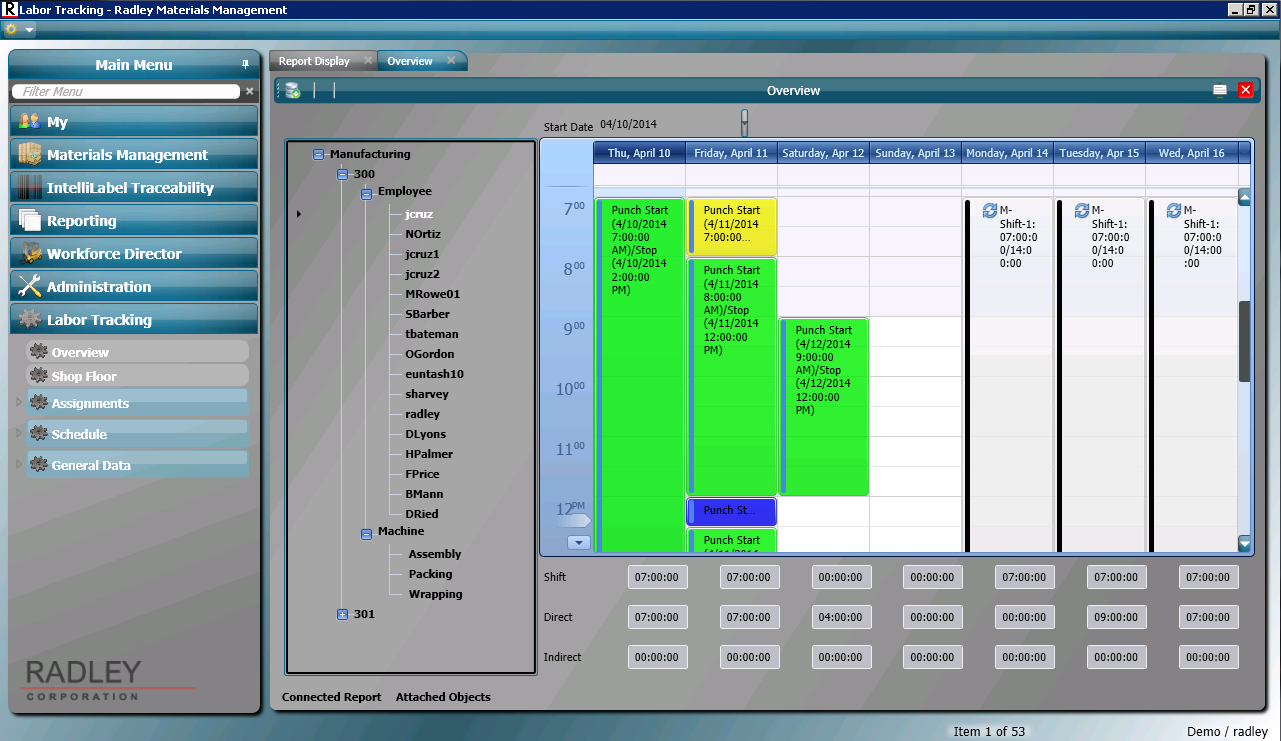Open the Shop Floor menu item
This screenshot has width=1281, height=741.
84,377
